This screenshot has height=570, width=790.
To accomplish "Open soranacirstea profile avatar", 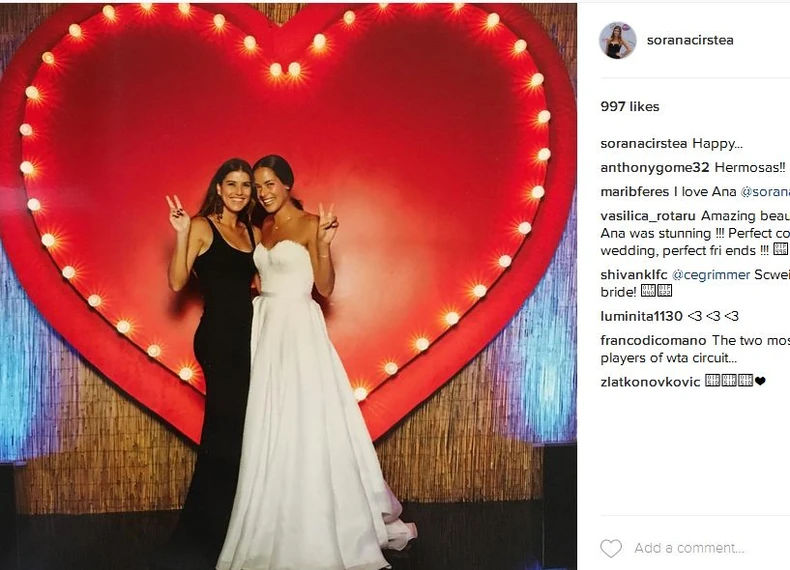I will click(x=618, y=40).
